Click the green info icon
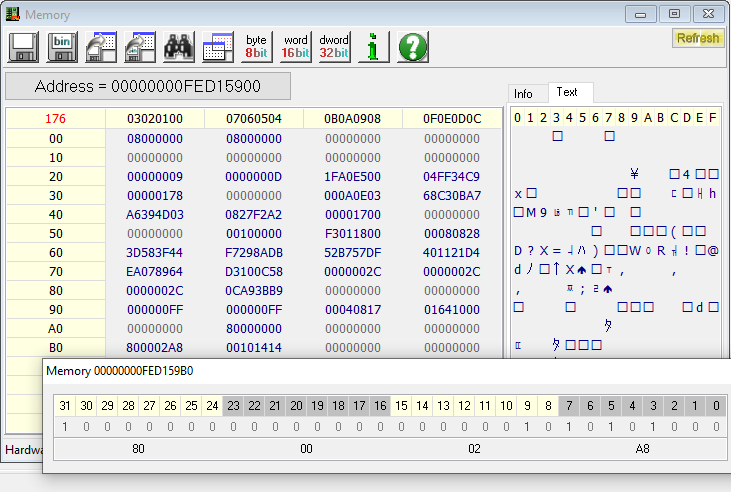This screenshot has height=492, width=731. [373, 46]
